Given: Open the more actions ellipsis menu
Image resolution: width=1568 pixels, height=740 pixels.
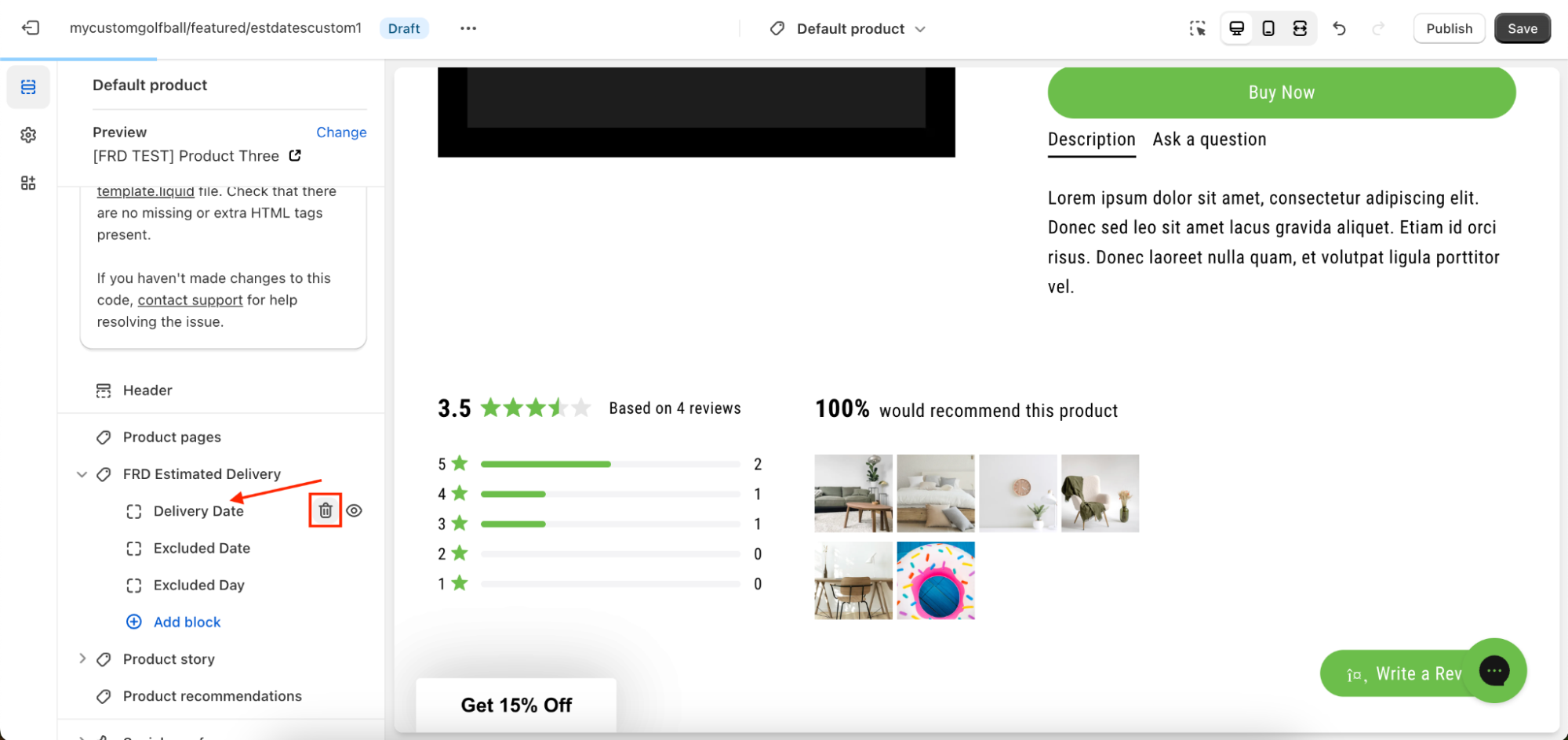Looking at the screenshot, I should (x=468, y=28).
